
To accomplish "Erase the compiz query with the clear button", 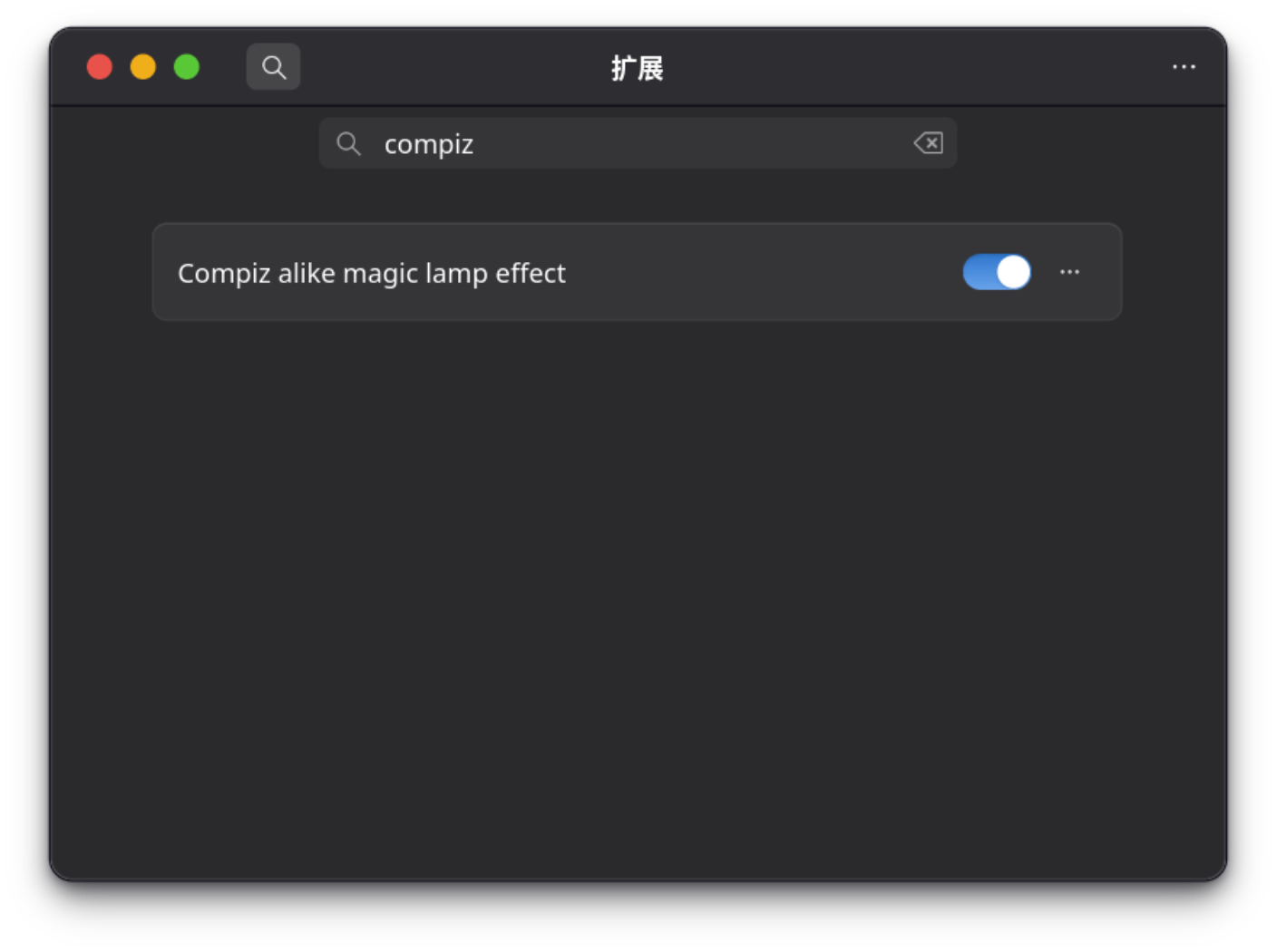I will pyautogui.click(x=928, y=143).
